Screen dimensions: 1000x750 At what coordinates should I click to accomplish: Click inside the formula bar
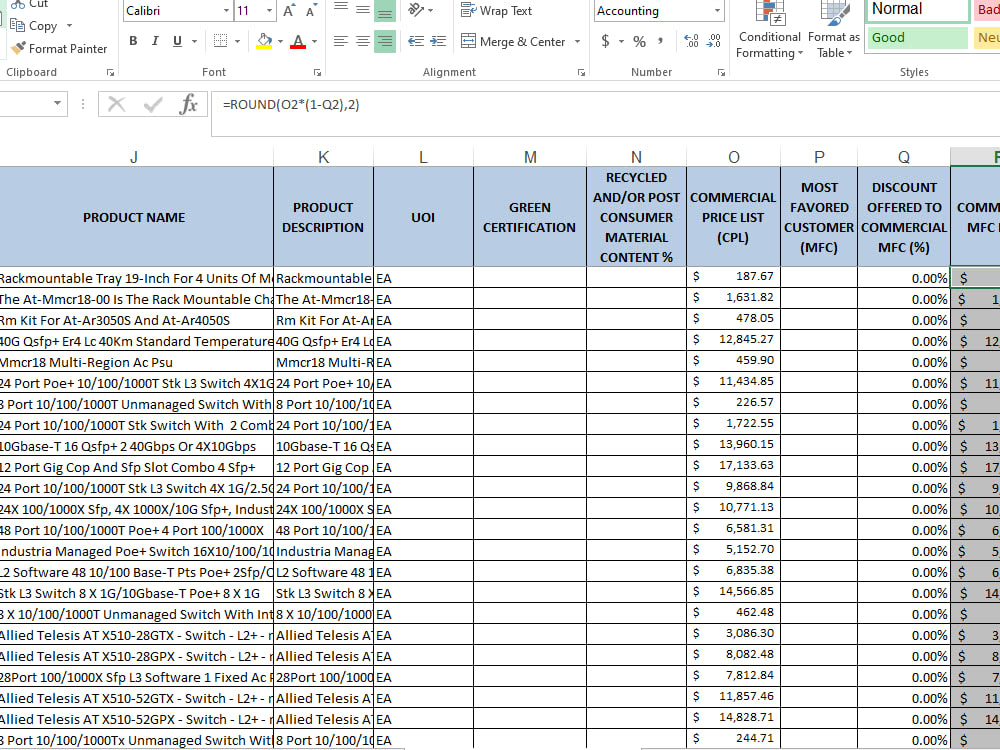coord(606,114)
